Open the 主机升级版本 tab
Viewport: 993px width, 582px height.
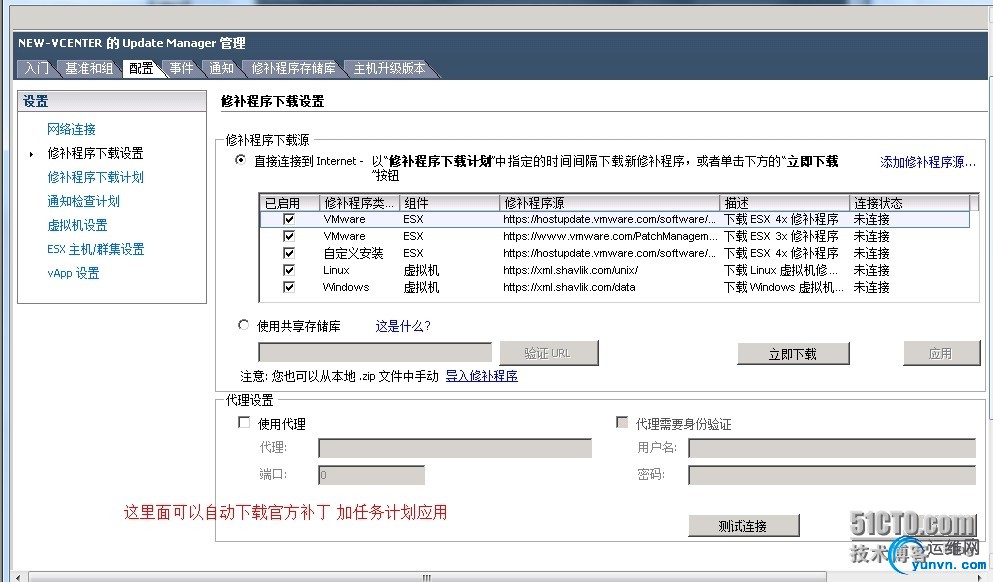pos(389,68)
